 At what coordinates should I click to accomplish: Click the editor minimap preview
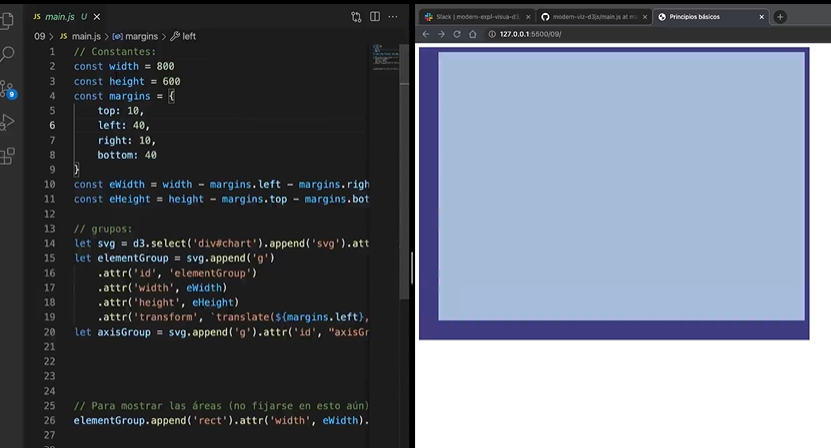point(385,58)
